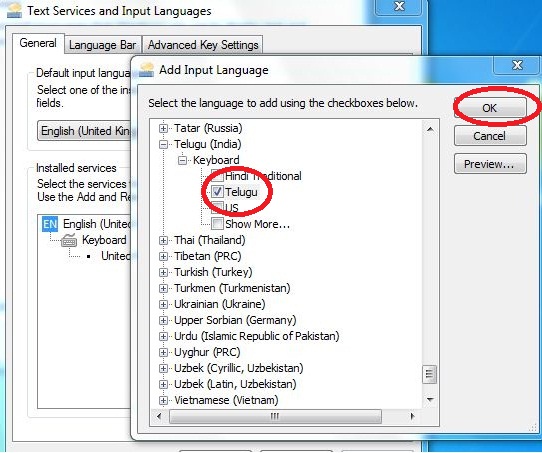Screen dimensions: 542x453
Task: Click the horizontal scrollbar thumb
Action: point(275,416)
